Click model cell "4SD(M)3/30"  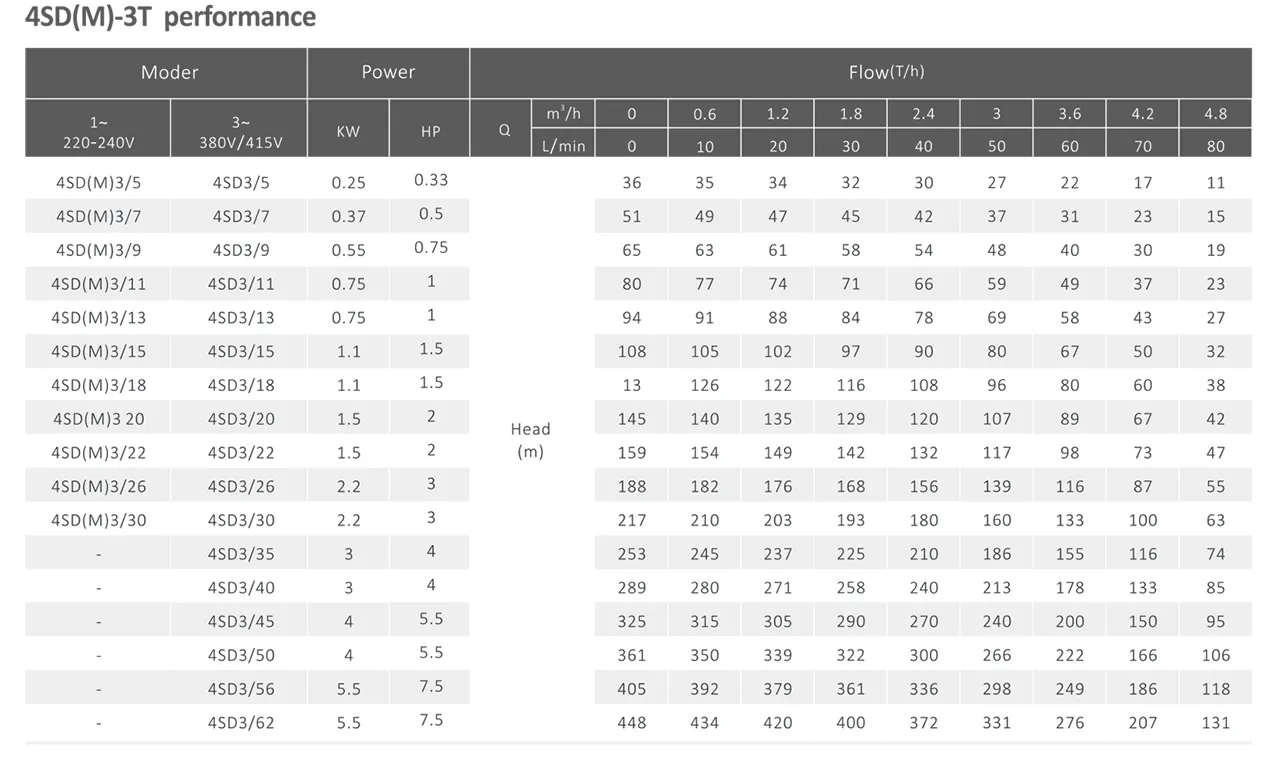(98, 520)
